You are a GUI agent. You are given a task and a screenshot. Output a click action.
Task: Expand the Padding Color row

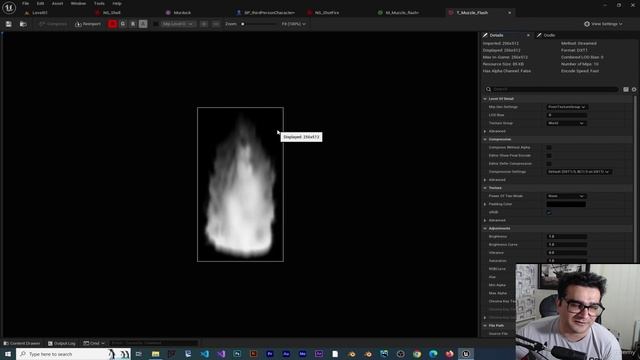(485, 204)
